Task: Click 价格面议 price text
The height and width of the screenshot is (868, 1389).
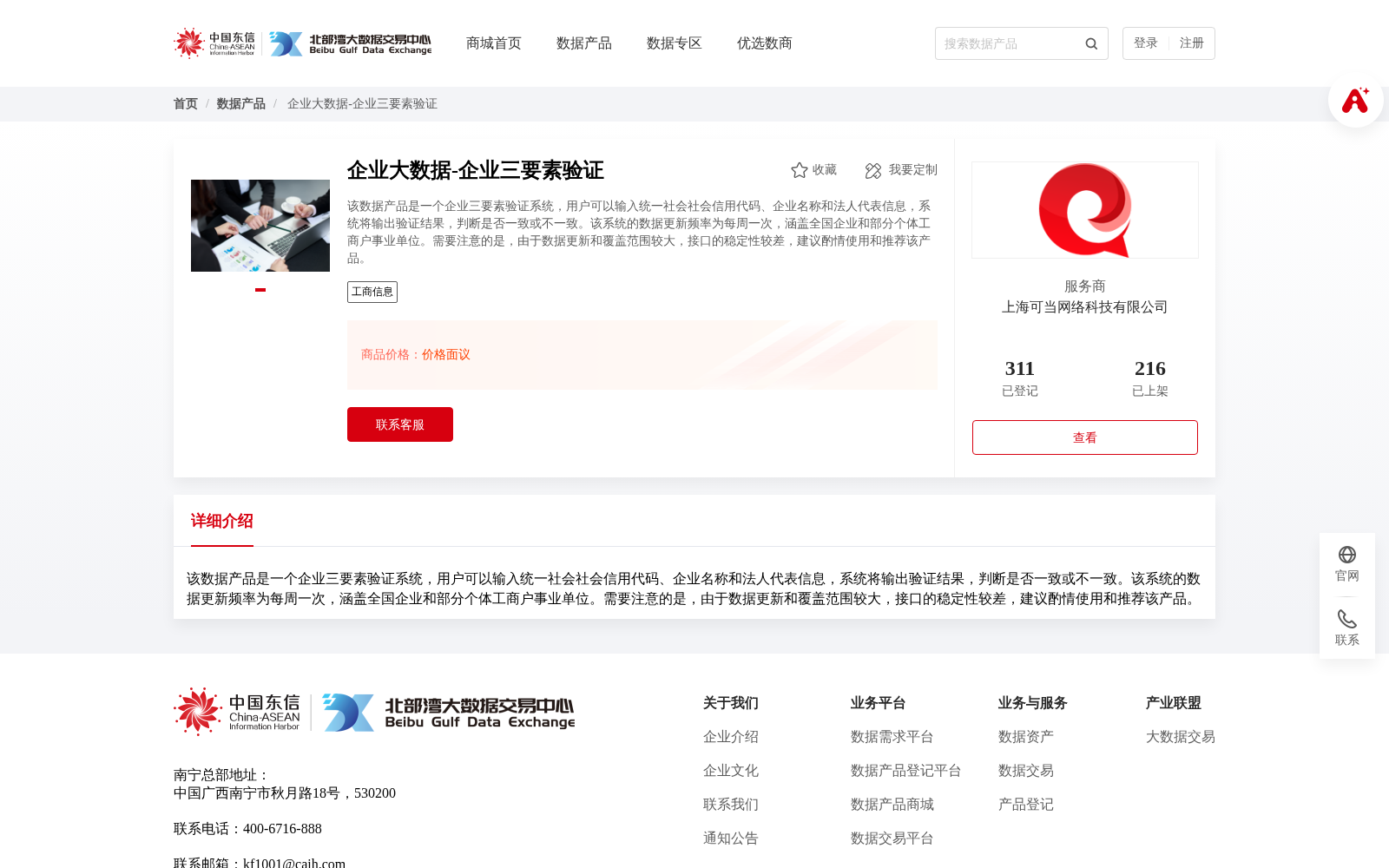Action: pyautogui.click(x=446, y=354)
